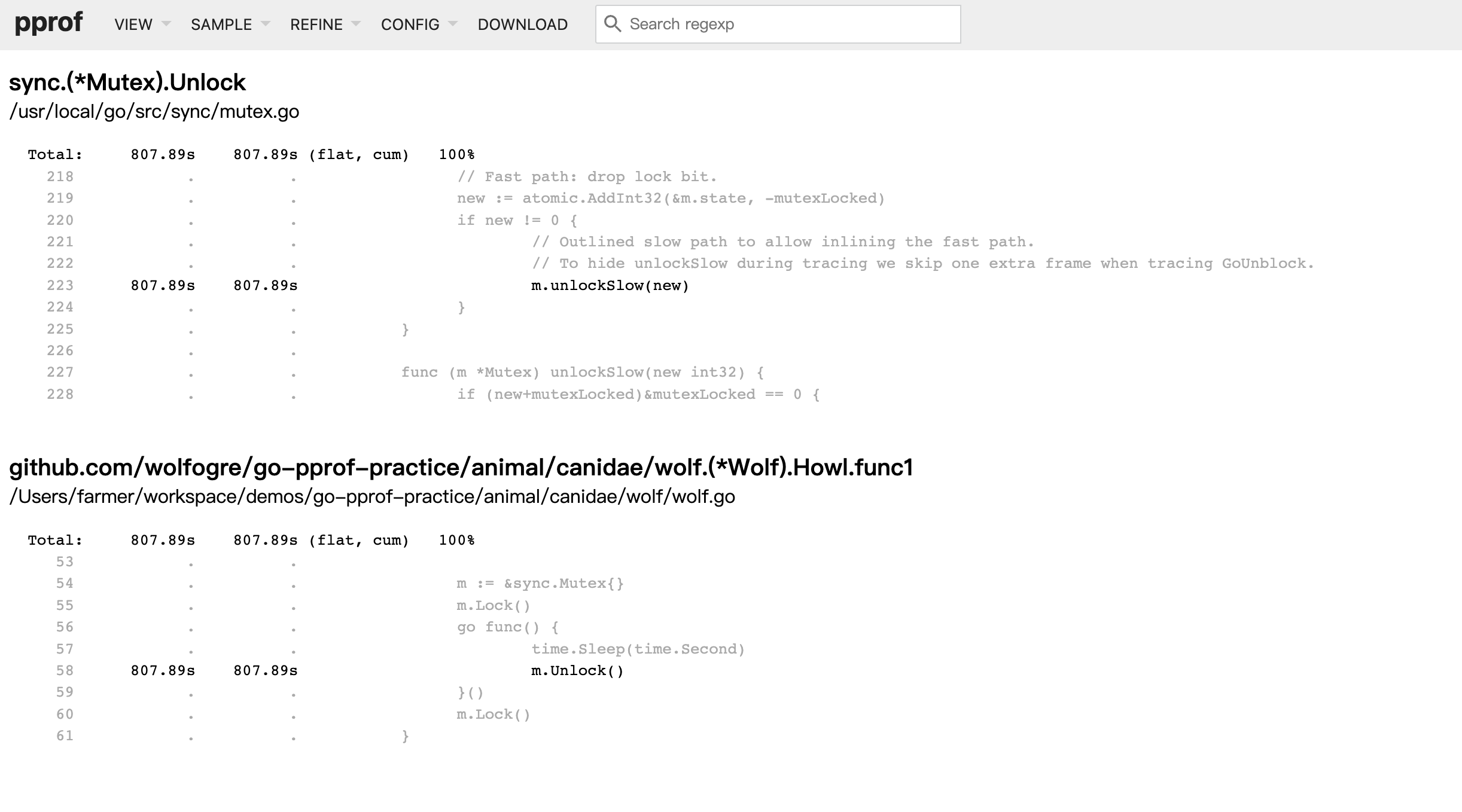Click the wolf.go file path

[x=371, y=497]
